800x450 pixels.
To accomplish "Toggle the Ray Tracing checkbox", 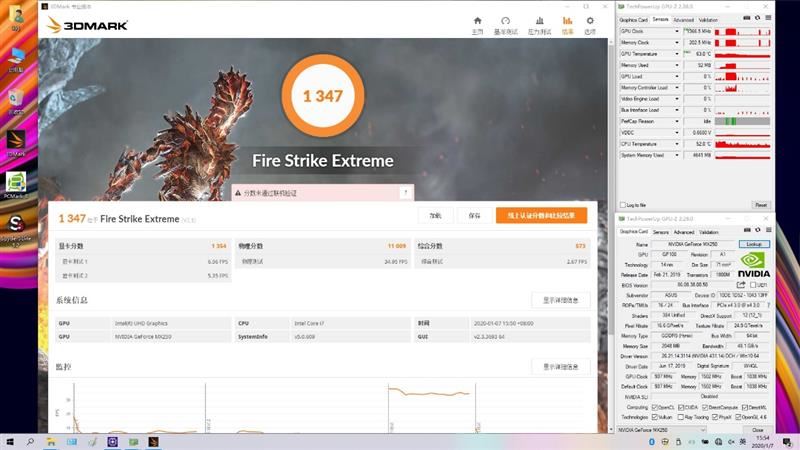I will tap(681, 417).
